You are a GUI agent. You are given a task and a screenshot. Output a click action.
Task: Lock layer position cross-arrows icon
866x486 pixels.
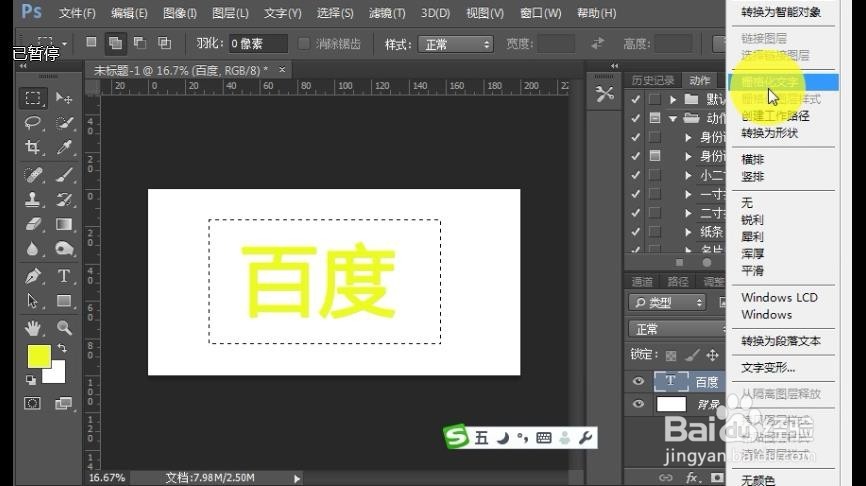pyautogui.click(x=712, y=355)
